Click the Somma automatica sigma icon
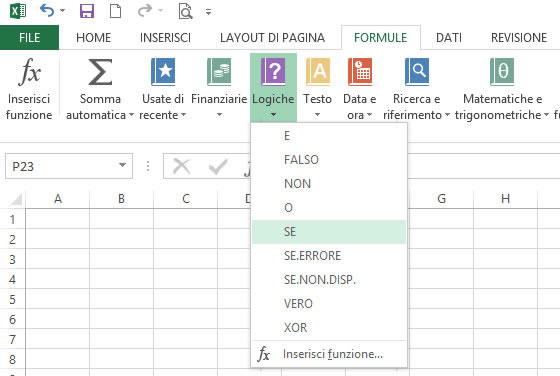560x376 pixels. click(100, 72)
